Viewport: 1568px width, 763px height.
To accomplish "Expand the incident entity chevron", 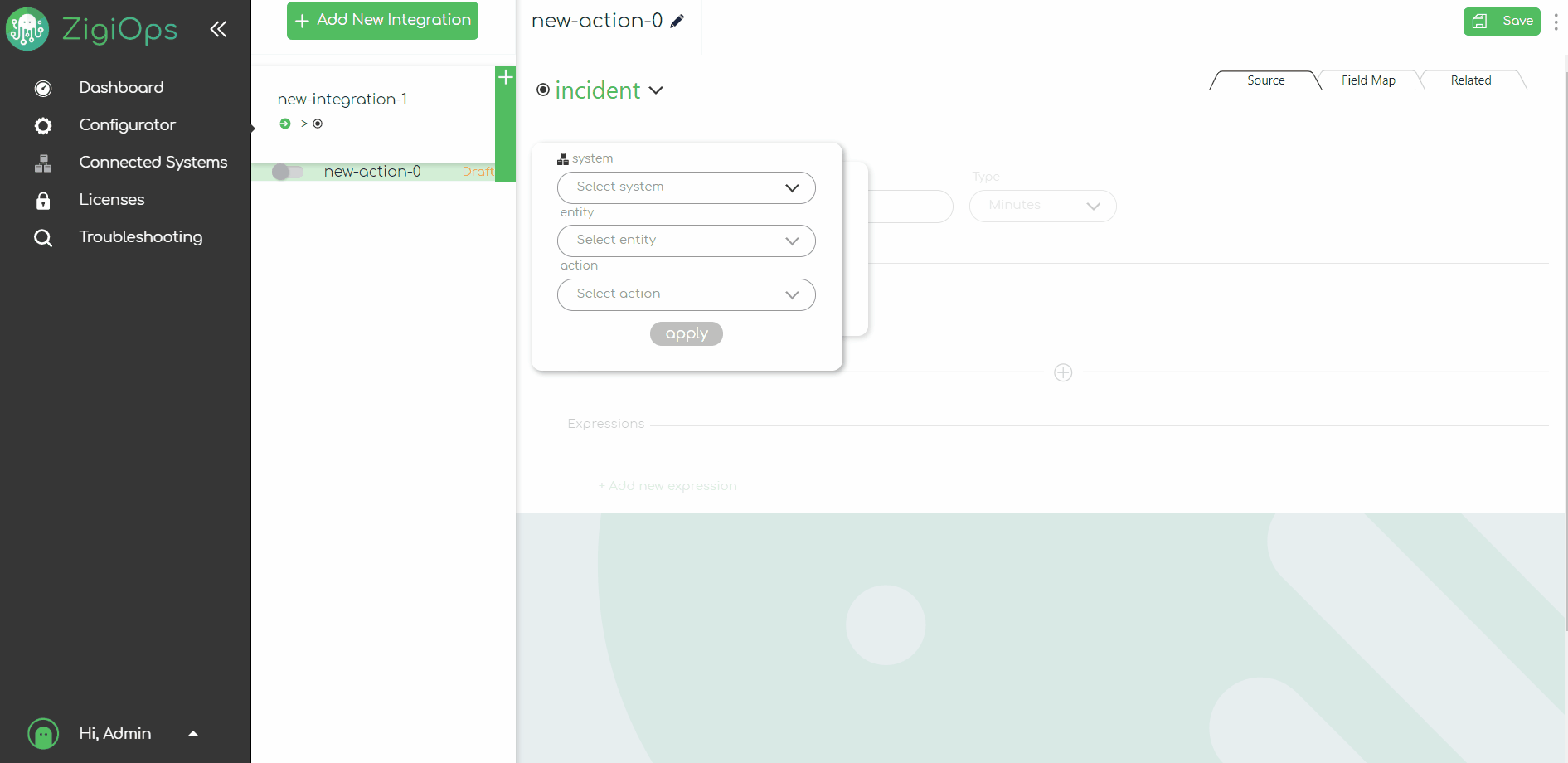I will click(656, 90).
